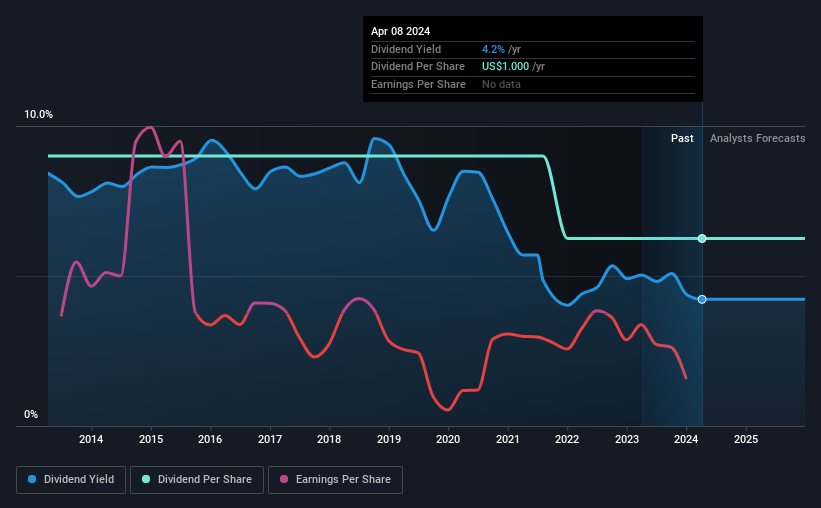This screenshot has width=821, height=508.
Task: Toggle the Dividend Yield legend series
Action: (71, 480)
